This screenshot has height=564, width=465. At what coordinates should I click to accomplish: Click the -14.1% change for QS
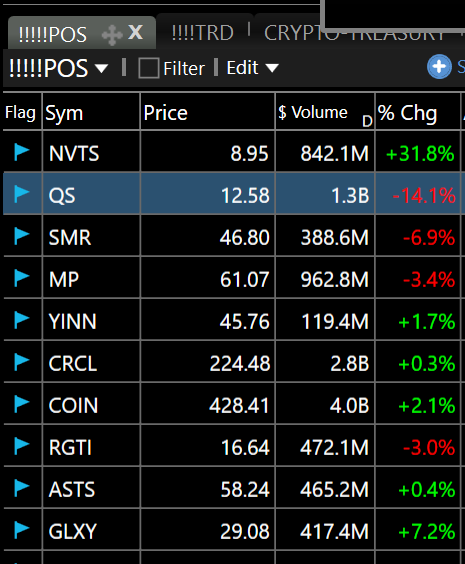pyautogui.click(x=424, y=196)
